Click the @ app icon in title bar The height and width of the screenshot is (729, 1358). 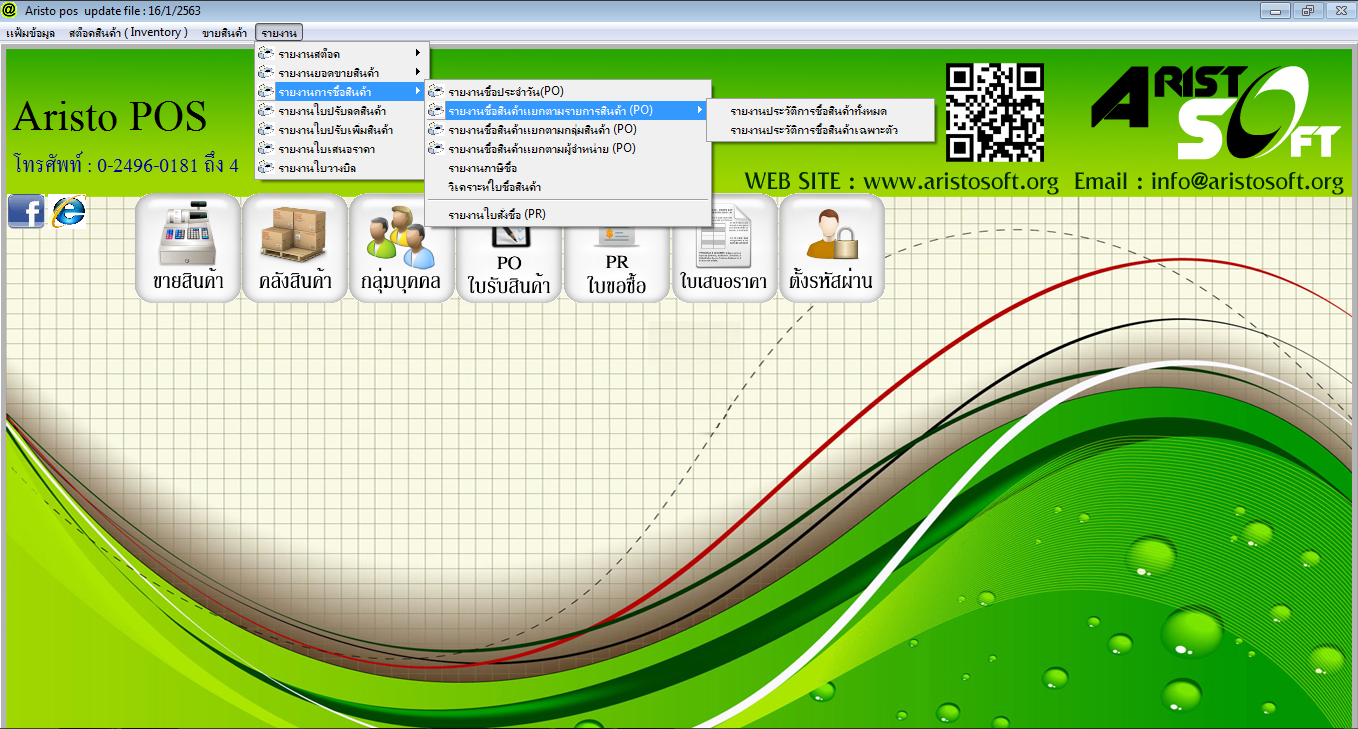click(10, 9)
